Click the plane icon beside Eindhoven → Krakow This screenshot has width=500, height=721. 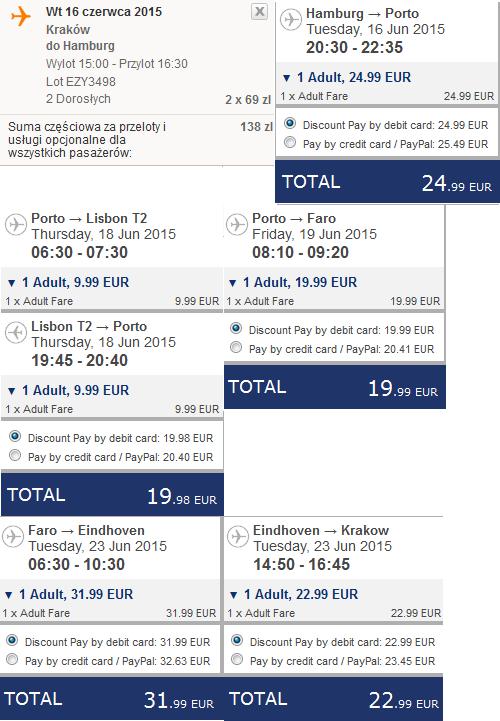point(238,537)
